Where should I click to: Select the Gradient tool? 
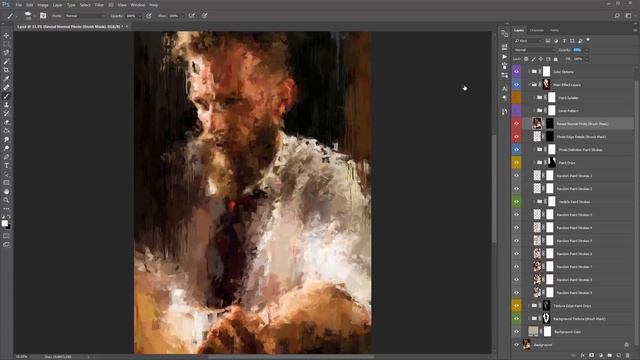pos(6,131)
